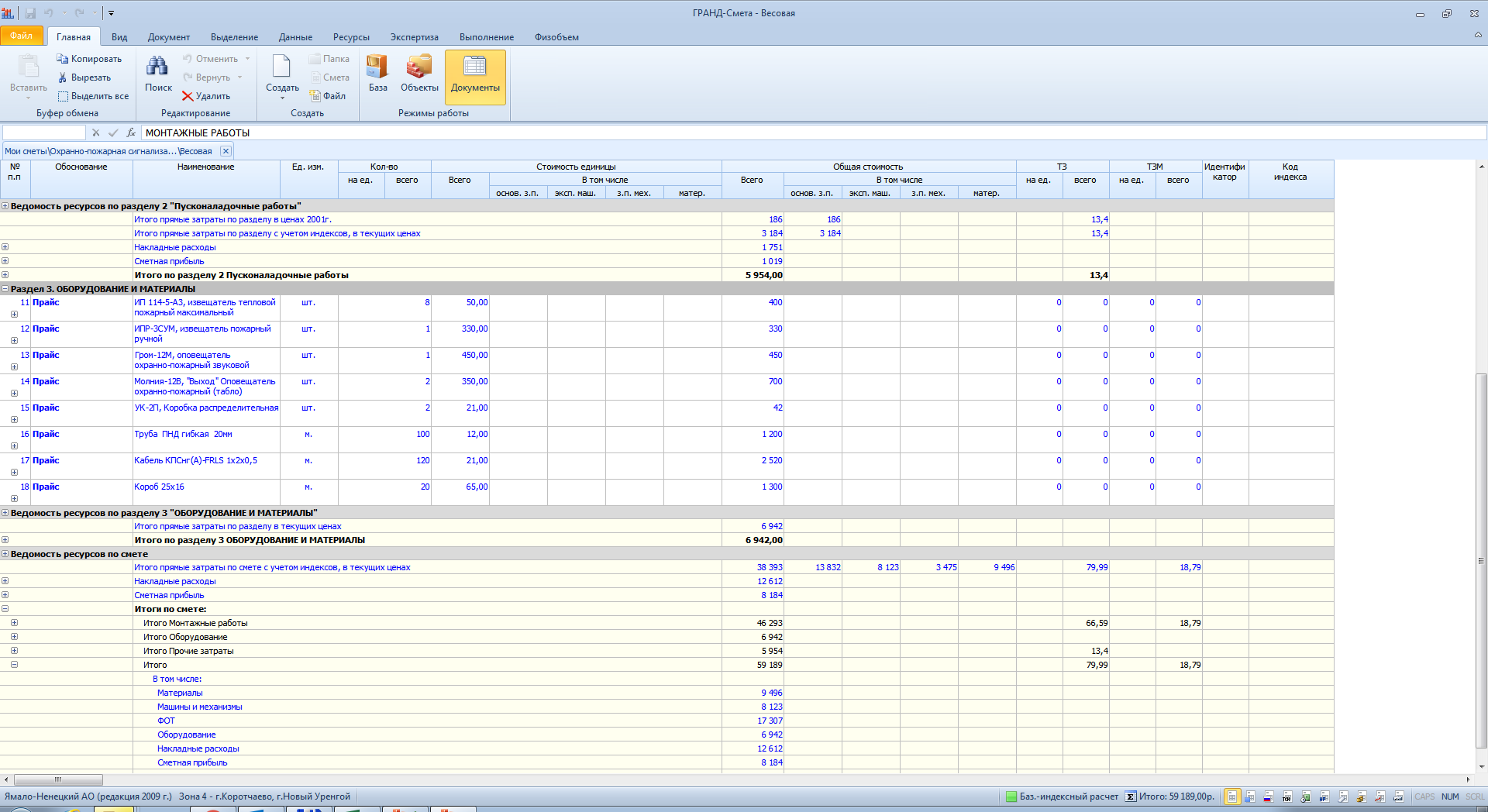Click the horizontal scrollbar thumb at the bottom
Viewport: 1488px width, 812px height.
[58, 779]
